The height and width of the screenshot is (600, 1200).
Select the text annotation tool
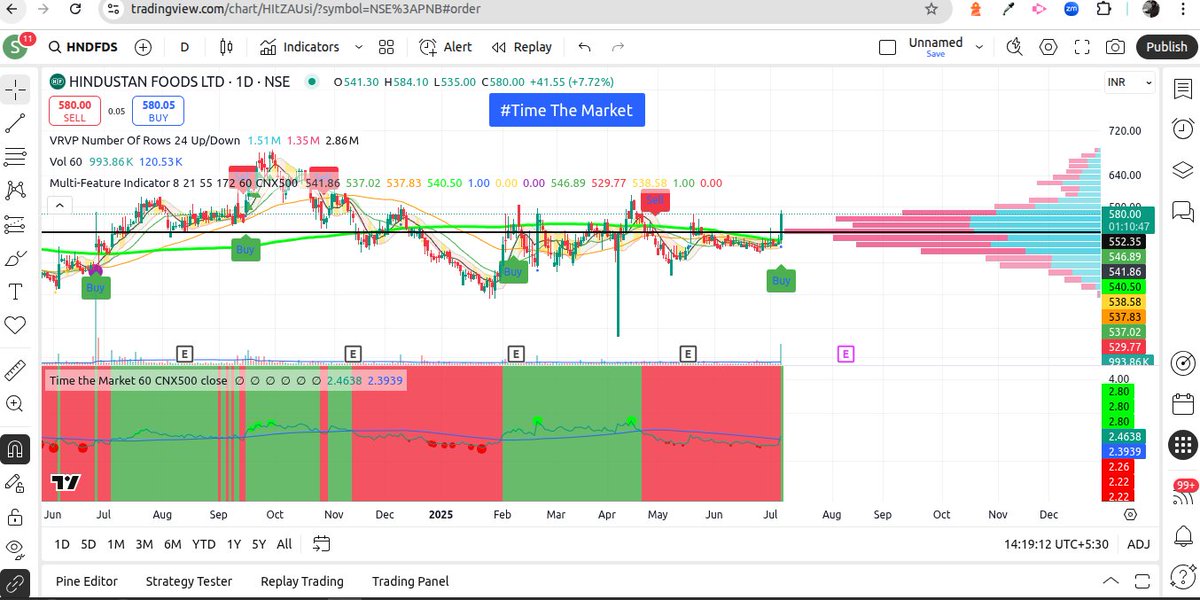pos(15,292)
